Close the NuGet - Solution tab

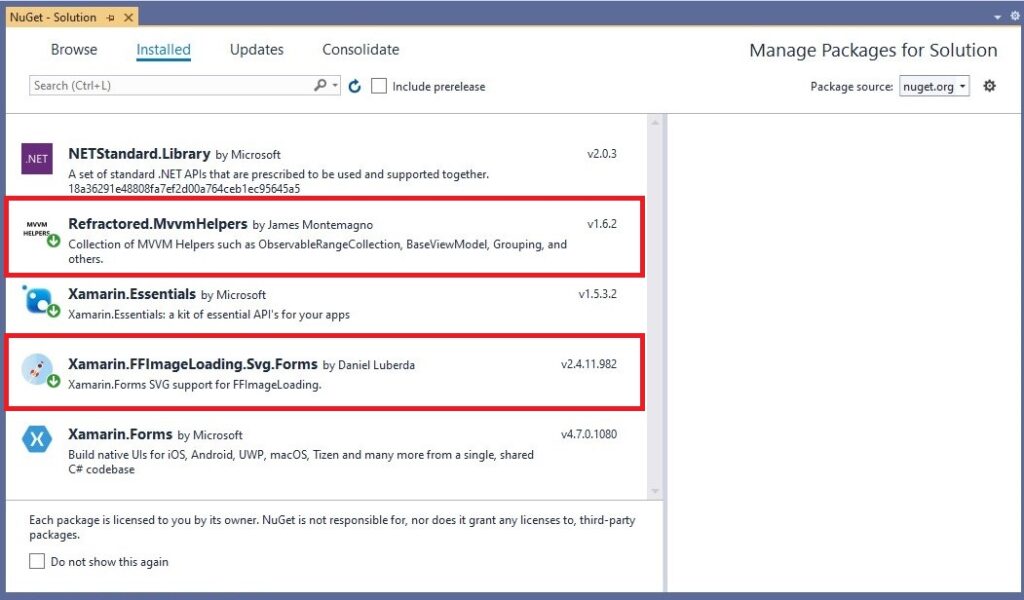pos(128,18)
